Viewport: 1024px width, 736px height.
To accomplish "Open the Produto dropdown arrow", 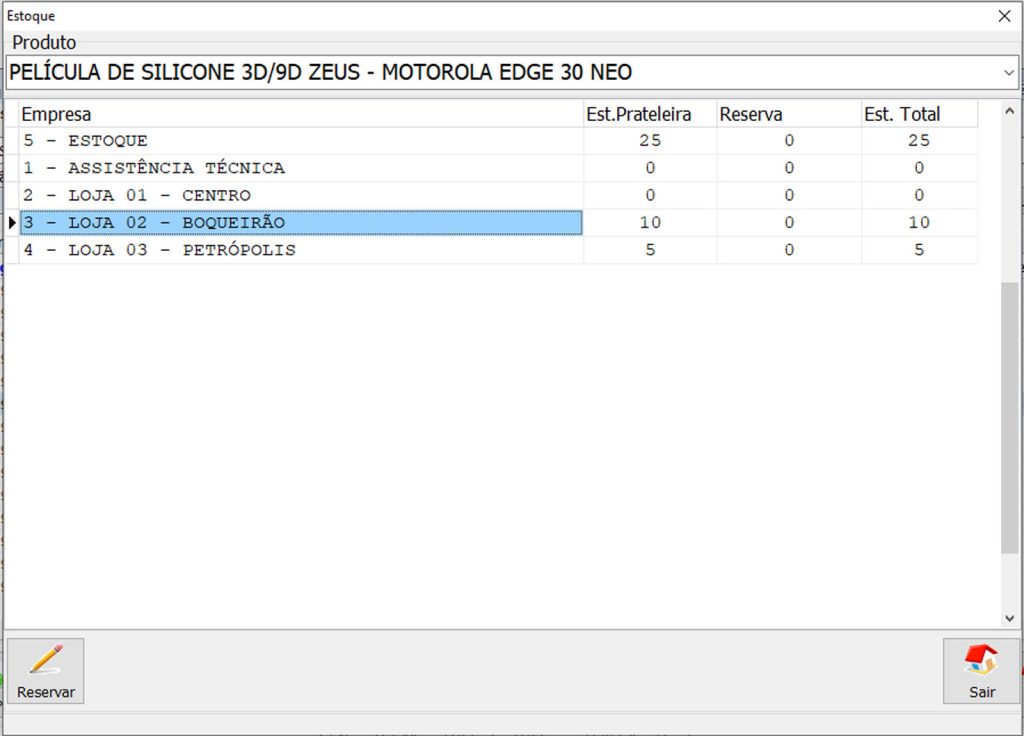I will (x=1008, y=73).
